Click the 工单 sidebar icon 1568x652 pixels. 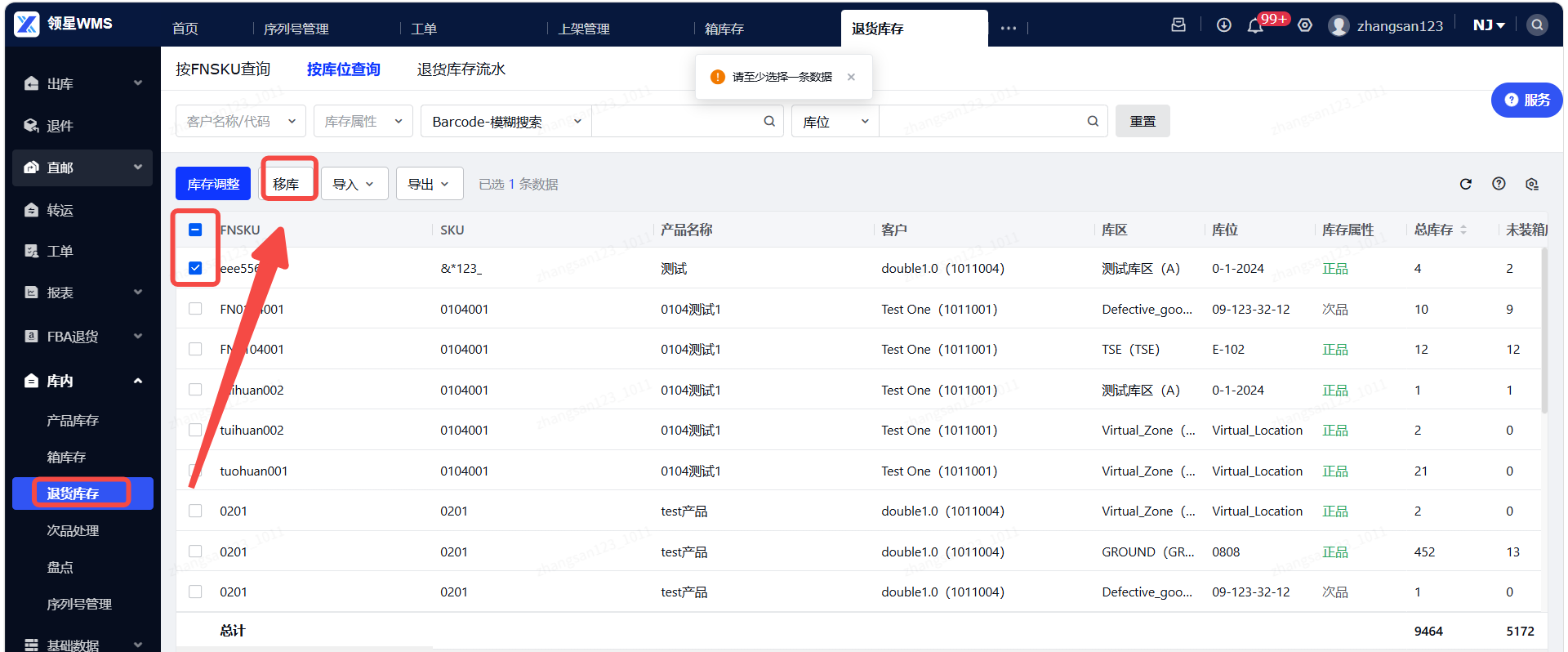[x=32, y=251]
